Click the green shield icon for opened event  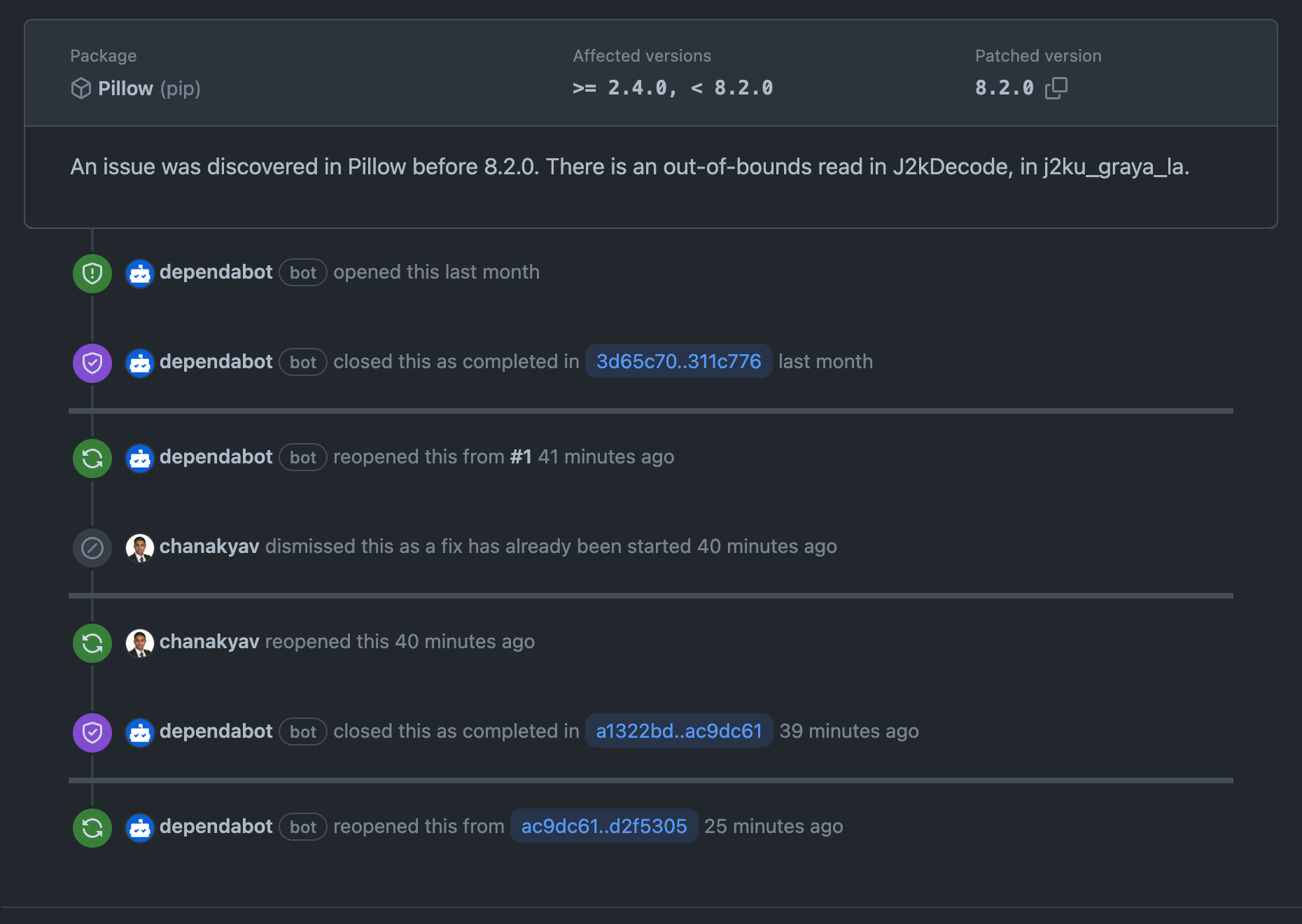(92, 273)
